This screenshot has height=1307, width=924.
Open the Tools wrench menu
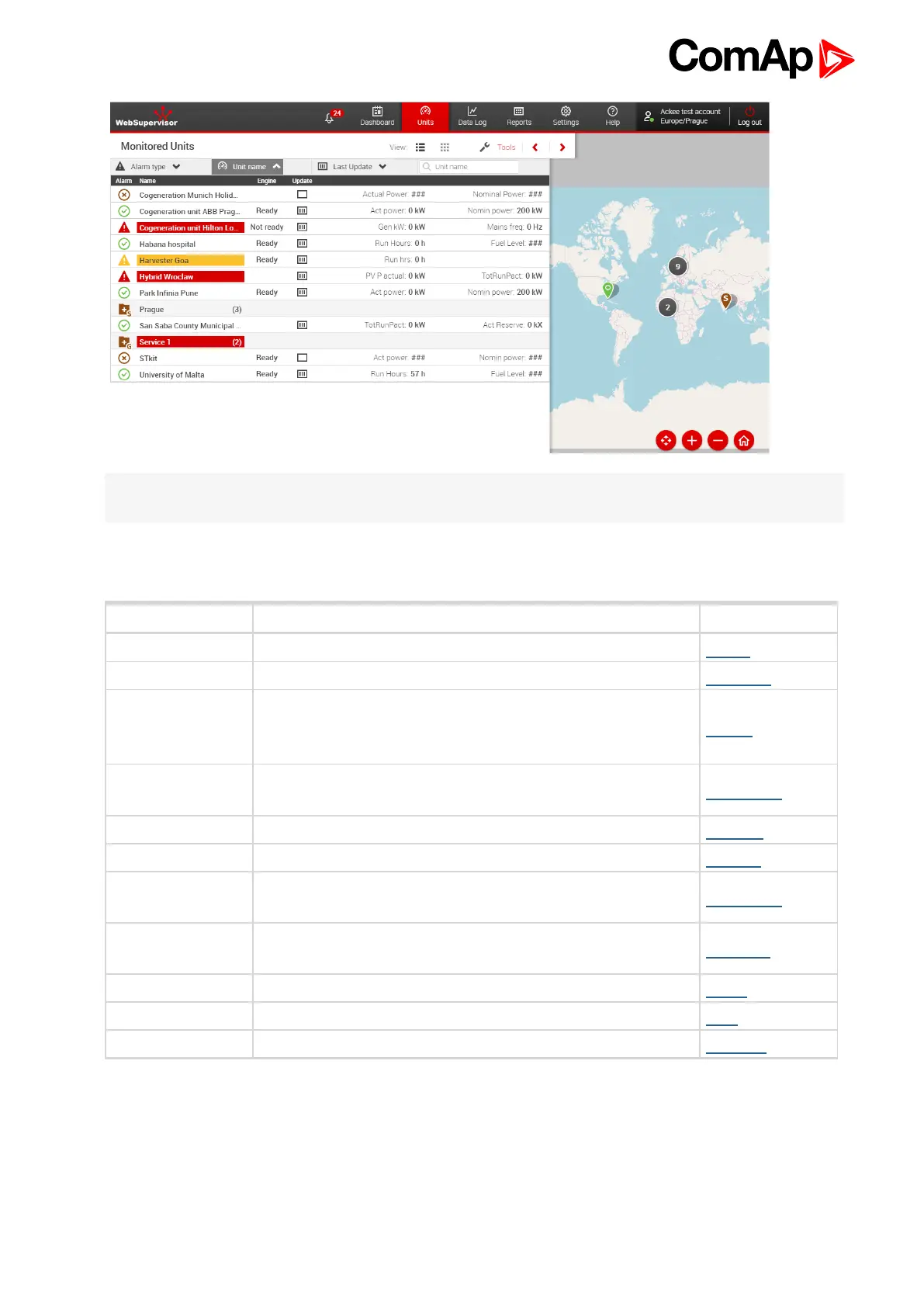(x=485, y=147)
